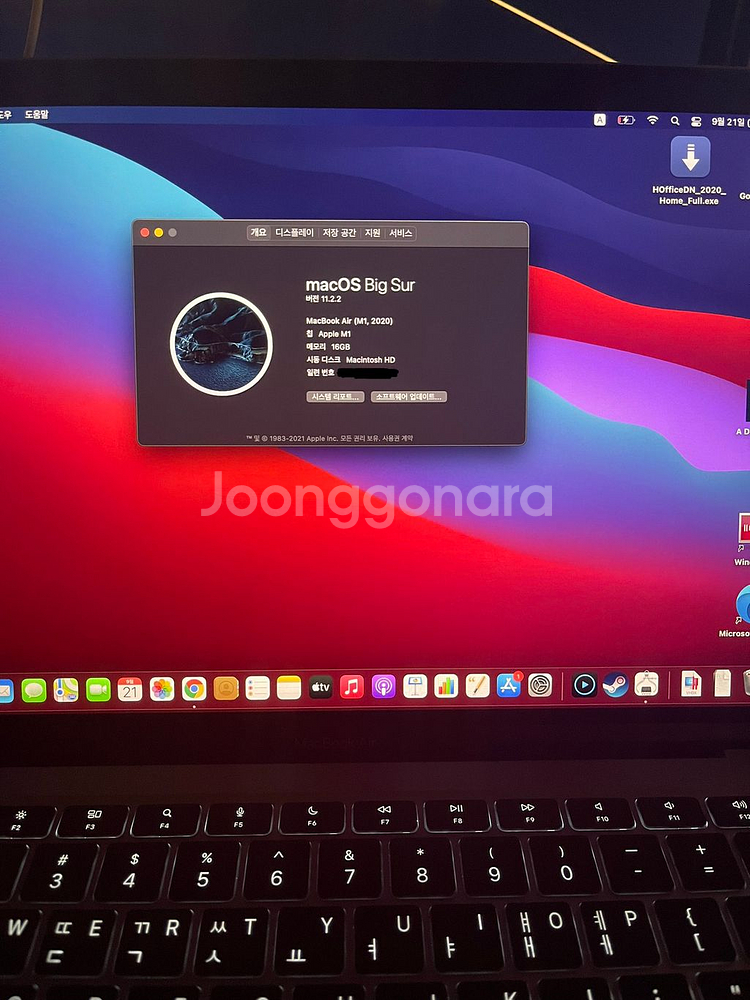Screen dimensions: 750x1000
Task: Open the 저장 공간 tab
Action: (x=339, y=233)
